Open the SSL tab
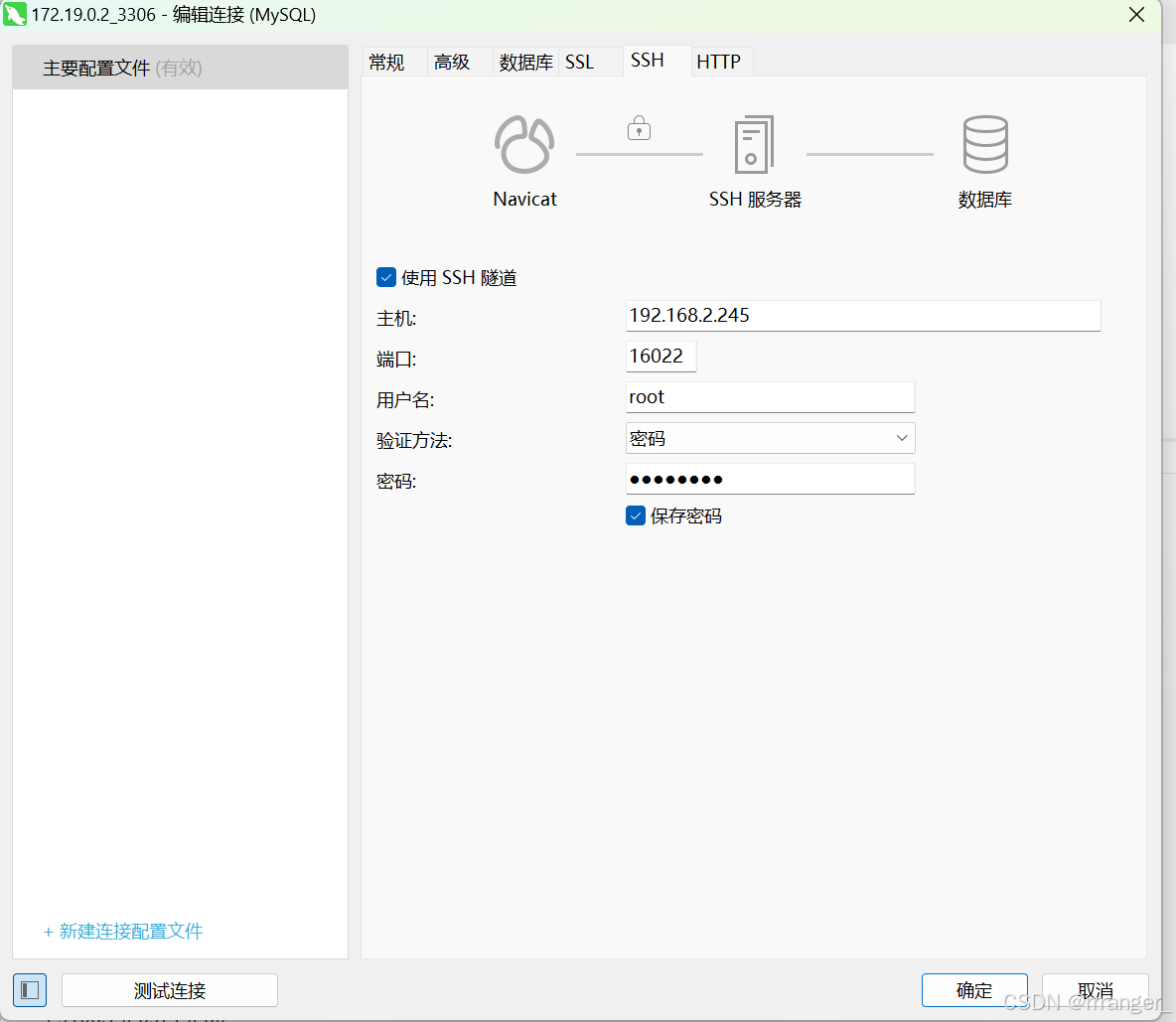 590,62
